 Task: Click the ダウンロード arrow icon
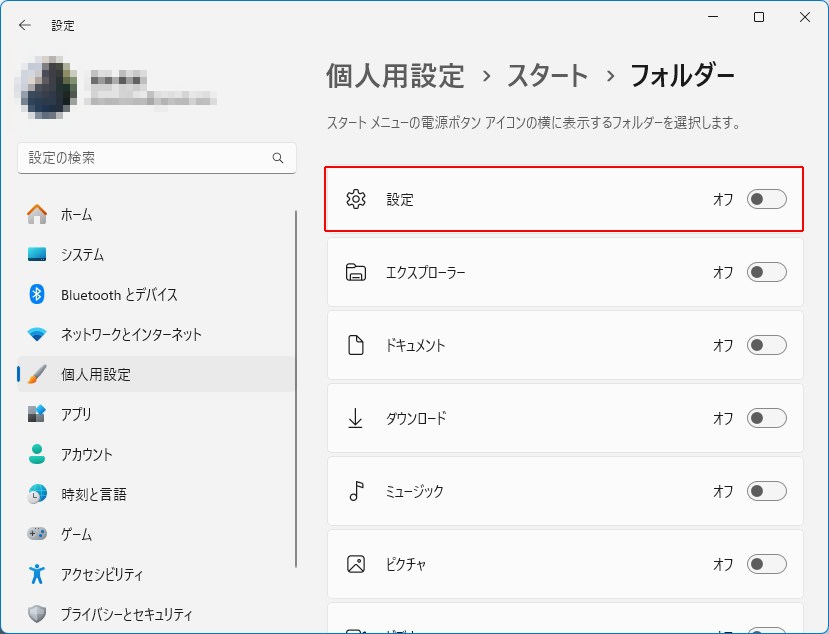(x=356, y=418)
